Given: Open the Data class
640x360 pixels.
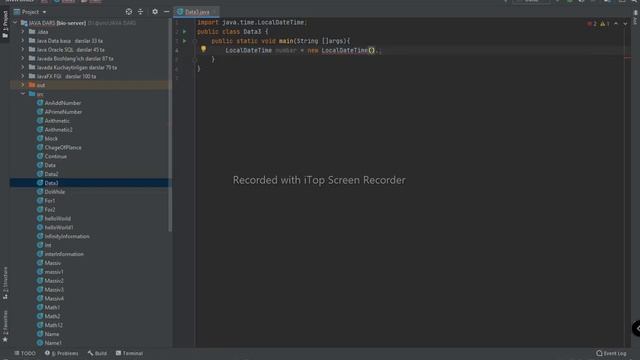Looking at the screenshot, I should [x=46, y=165].
